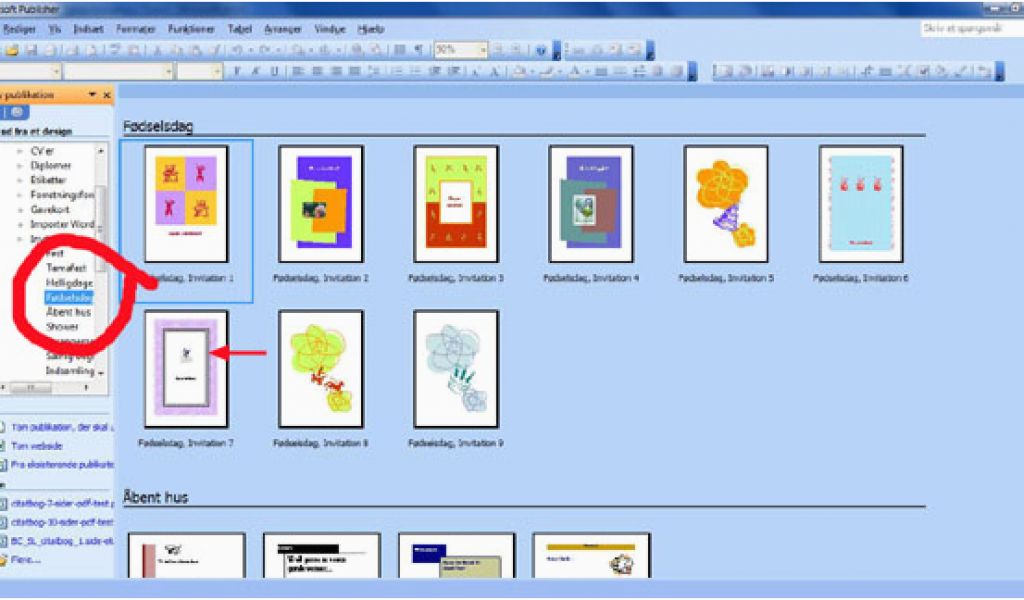Expand the CV'er tree node
Screen dimensions: 1024x600
(20, 151)
